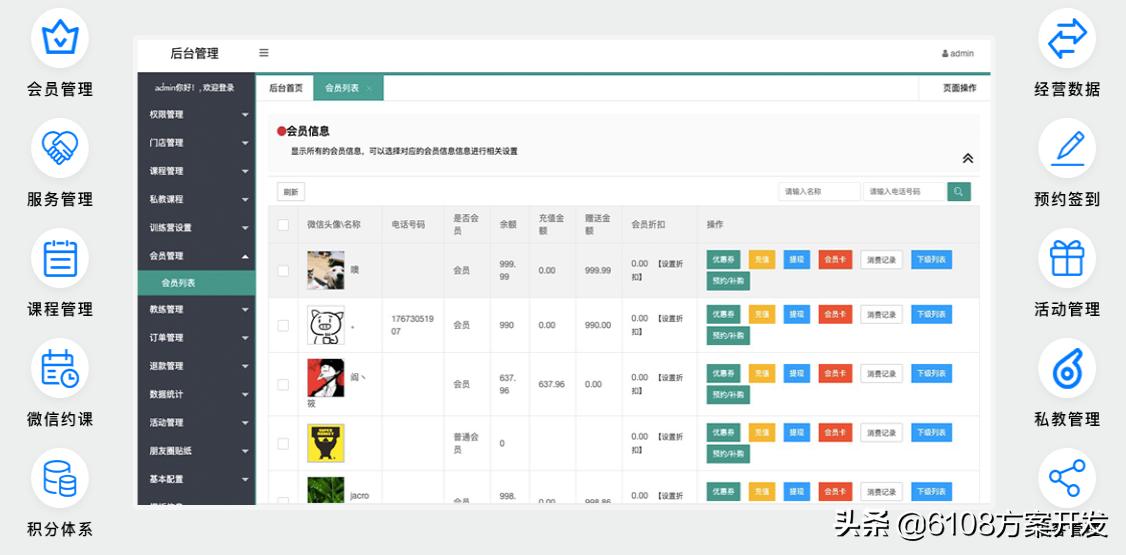1126x555 pixels.
Task: Click 设置折扣 link in the 17673051907 row
Action: (x=659, y=325)
